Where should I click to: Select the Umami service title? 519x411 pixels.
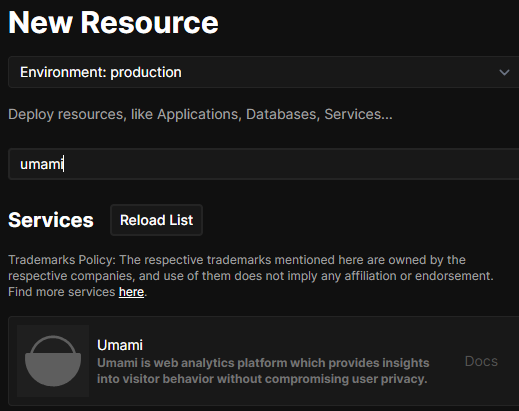[120, 345]
